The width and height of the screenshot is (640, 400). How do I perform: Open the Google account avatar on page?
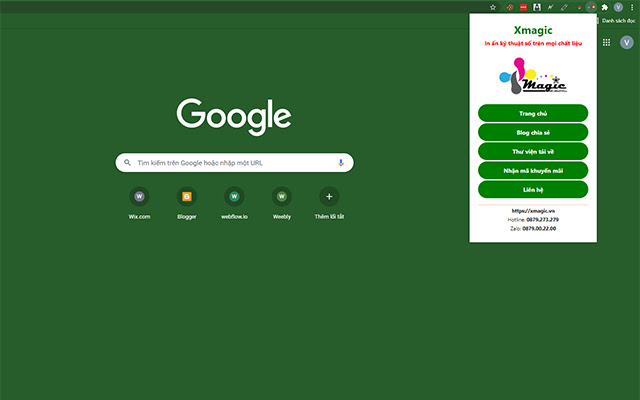[627, 42]
